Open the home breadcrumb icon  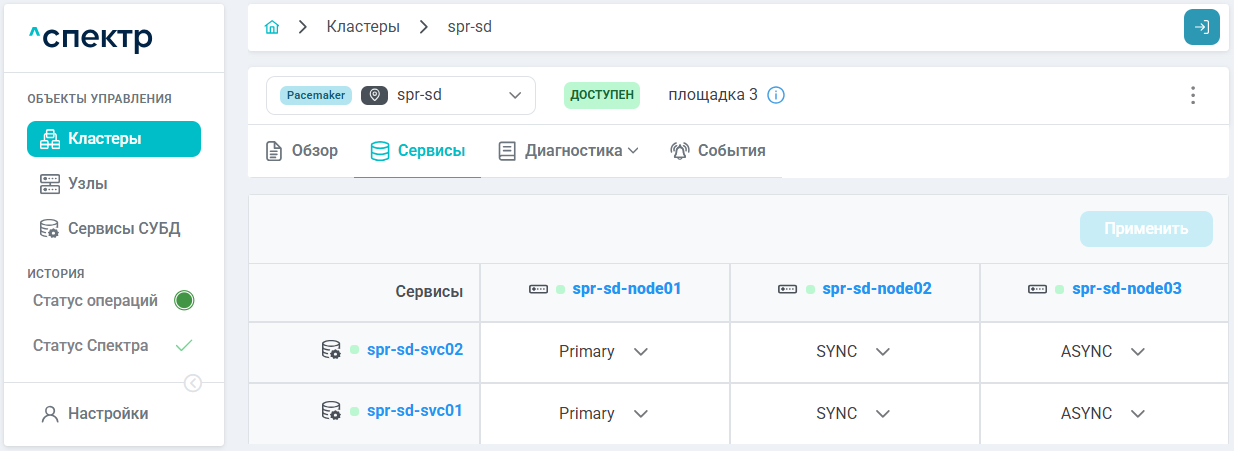[x=271, y=27]
